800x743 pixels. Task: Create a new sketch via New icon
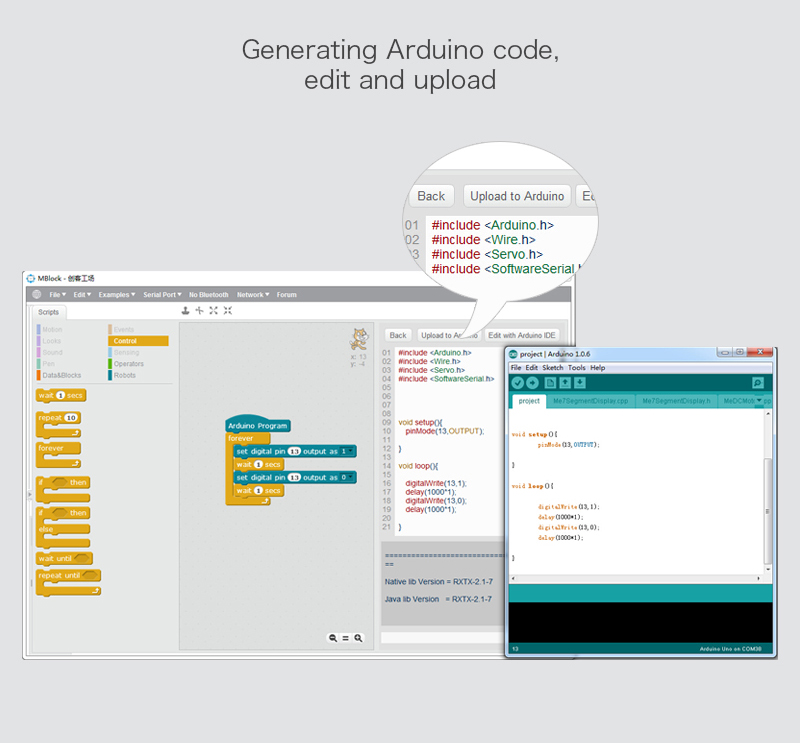(x=550, y=383)
